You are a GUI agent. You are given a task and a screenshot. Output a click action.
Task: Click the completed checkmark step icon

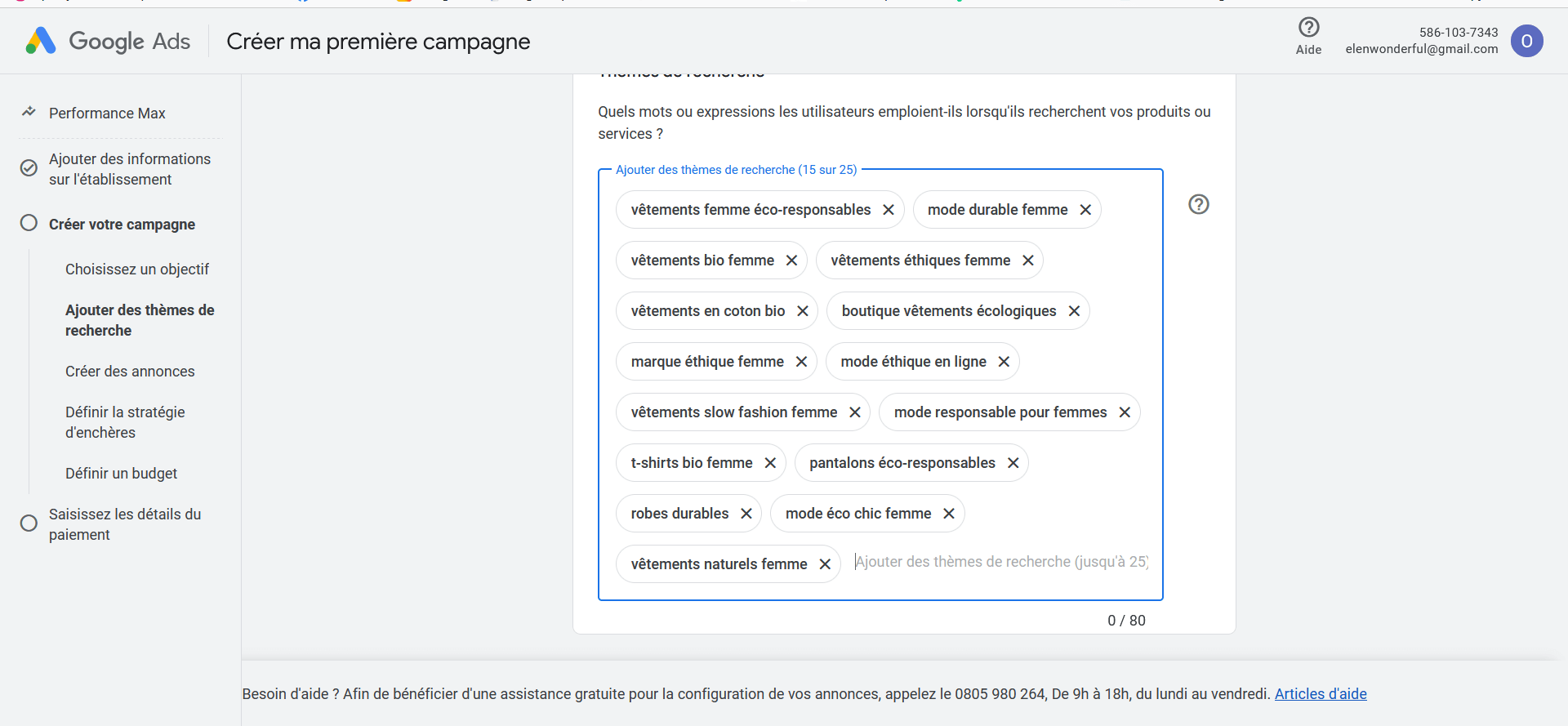point(29,168)
